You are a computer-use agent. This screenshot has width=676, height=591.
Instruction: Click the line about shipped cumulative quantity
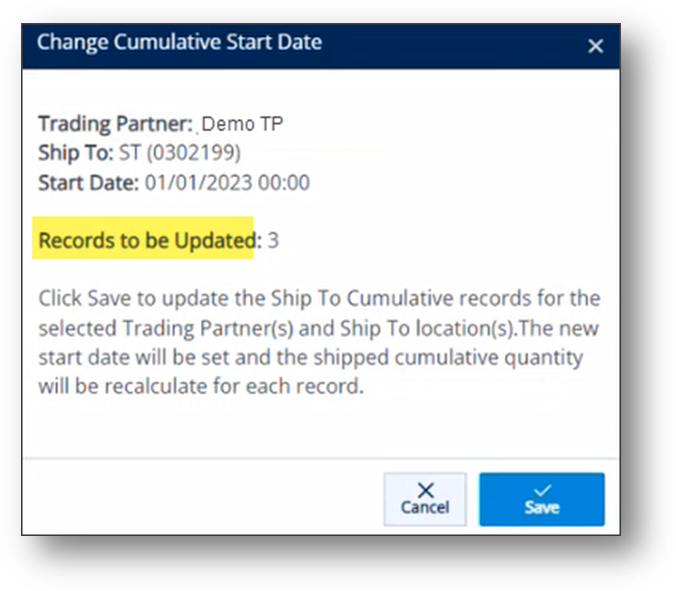(311, 358)
